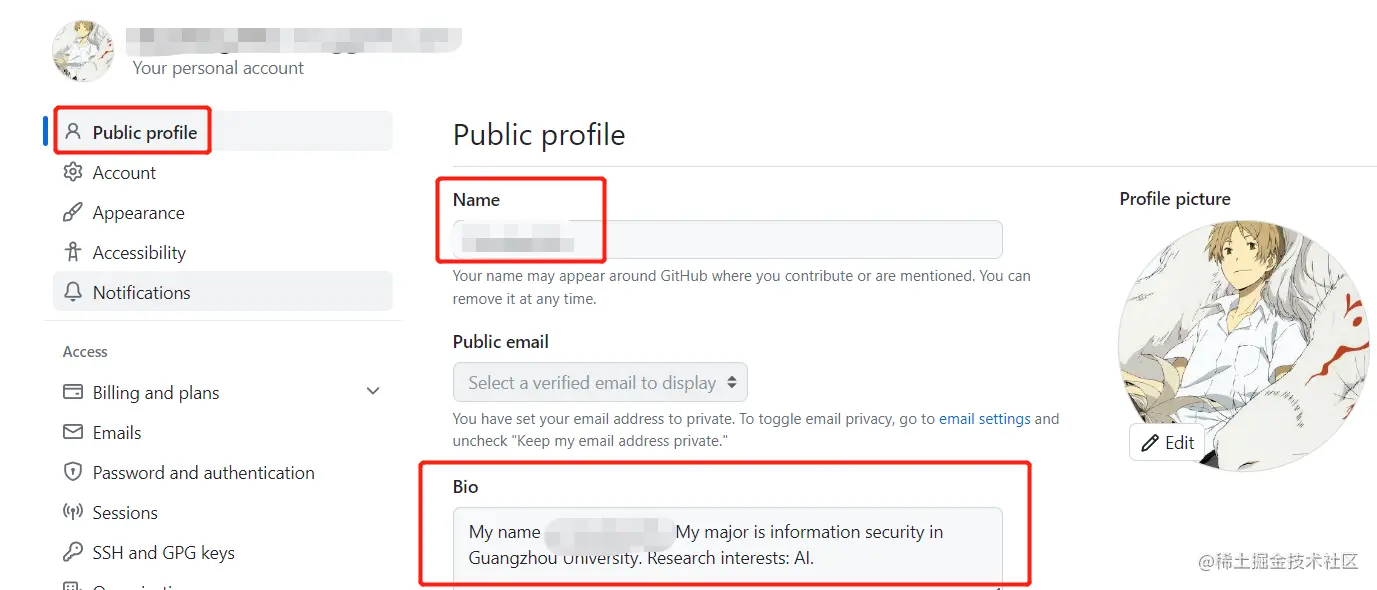Click the bell icon beside Notifications
The height and width of the screenshot is (590, 1377).
pos(73,292)
